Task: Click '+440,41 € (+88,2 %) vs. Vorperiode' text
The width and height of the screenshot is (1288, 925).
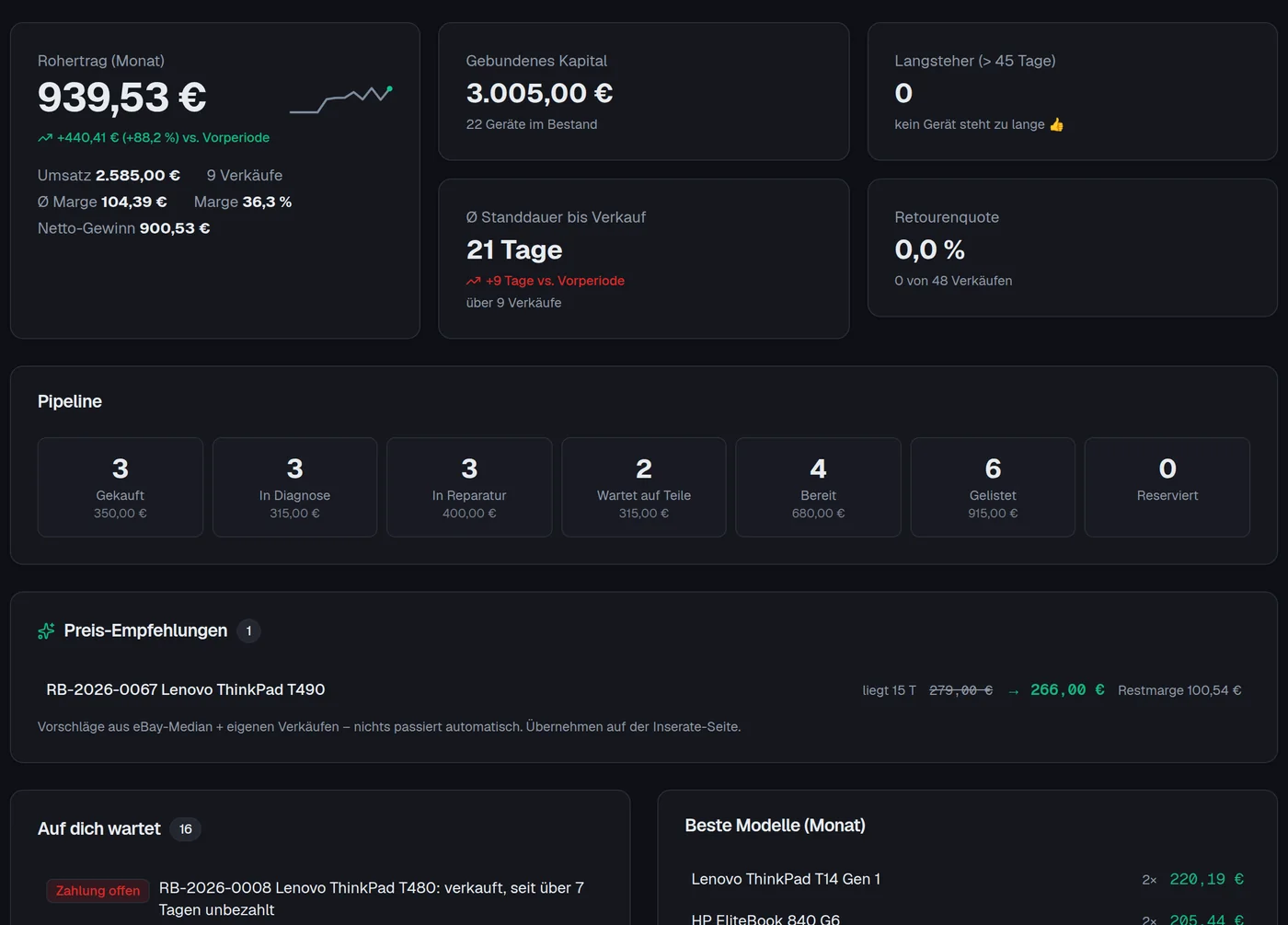Action: tap(163, 138)
